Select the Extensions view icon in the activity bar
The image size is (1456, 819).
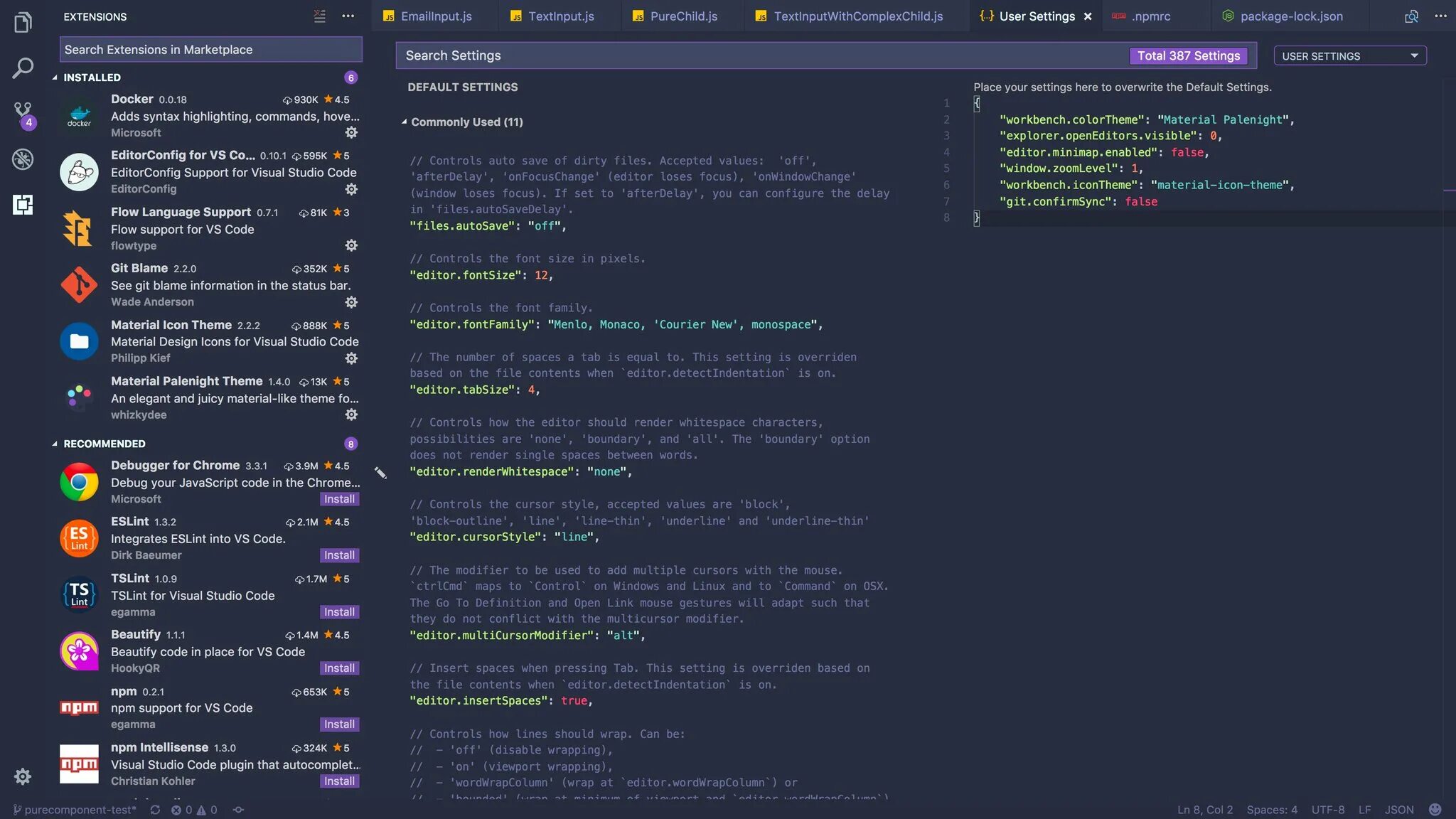click(x=23, y=205)
